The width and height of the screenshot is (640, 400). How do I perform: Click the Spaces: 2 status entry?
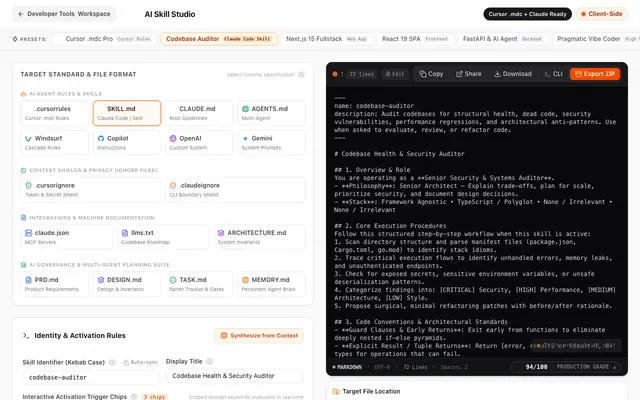coord(454,367)
